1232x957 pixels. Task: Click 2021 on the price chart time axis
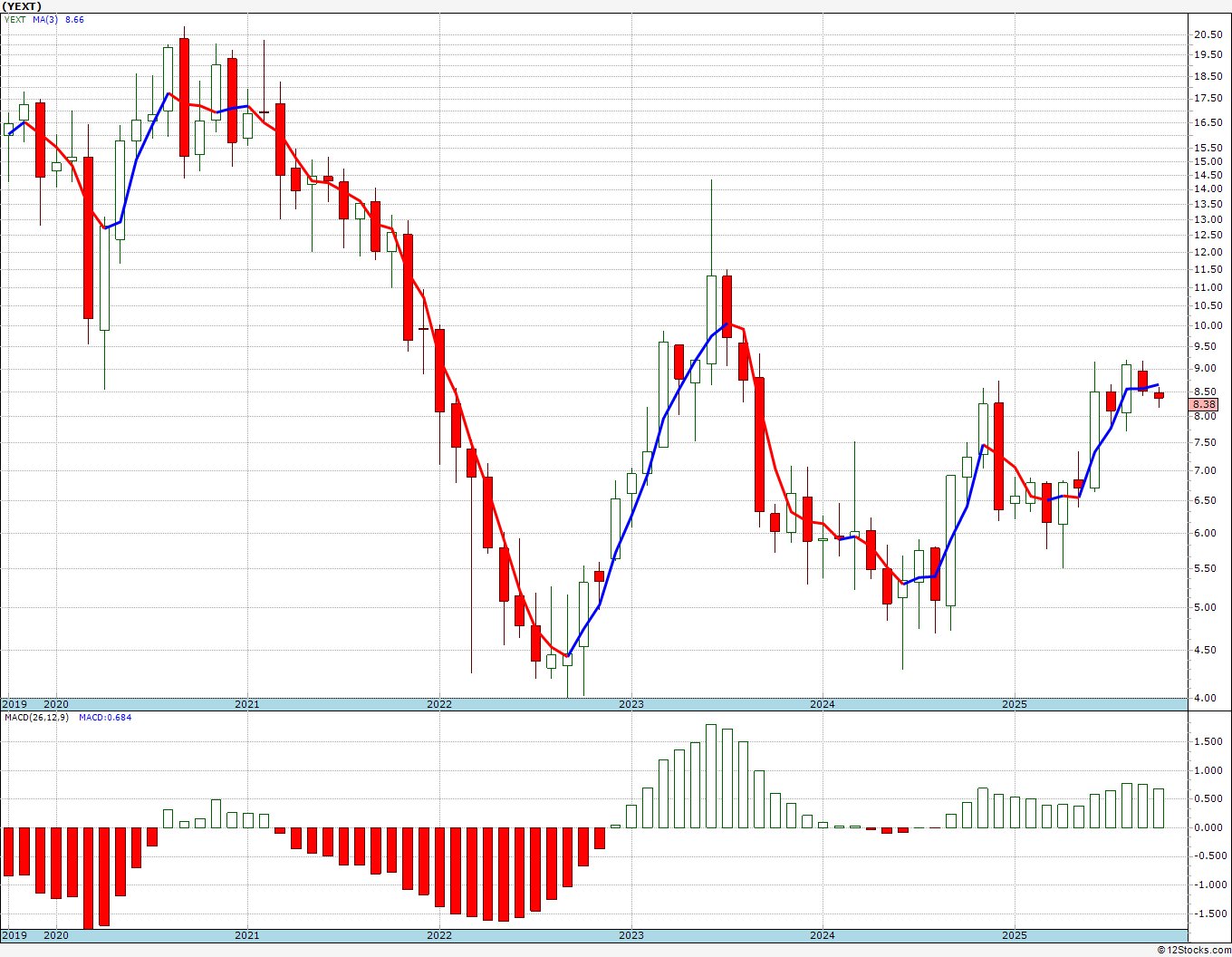(247, 704)
